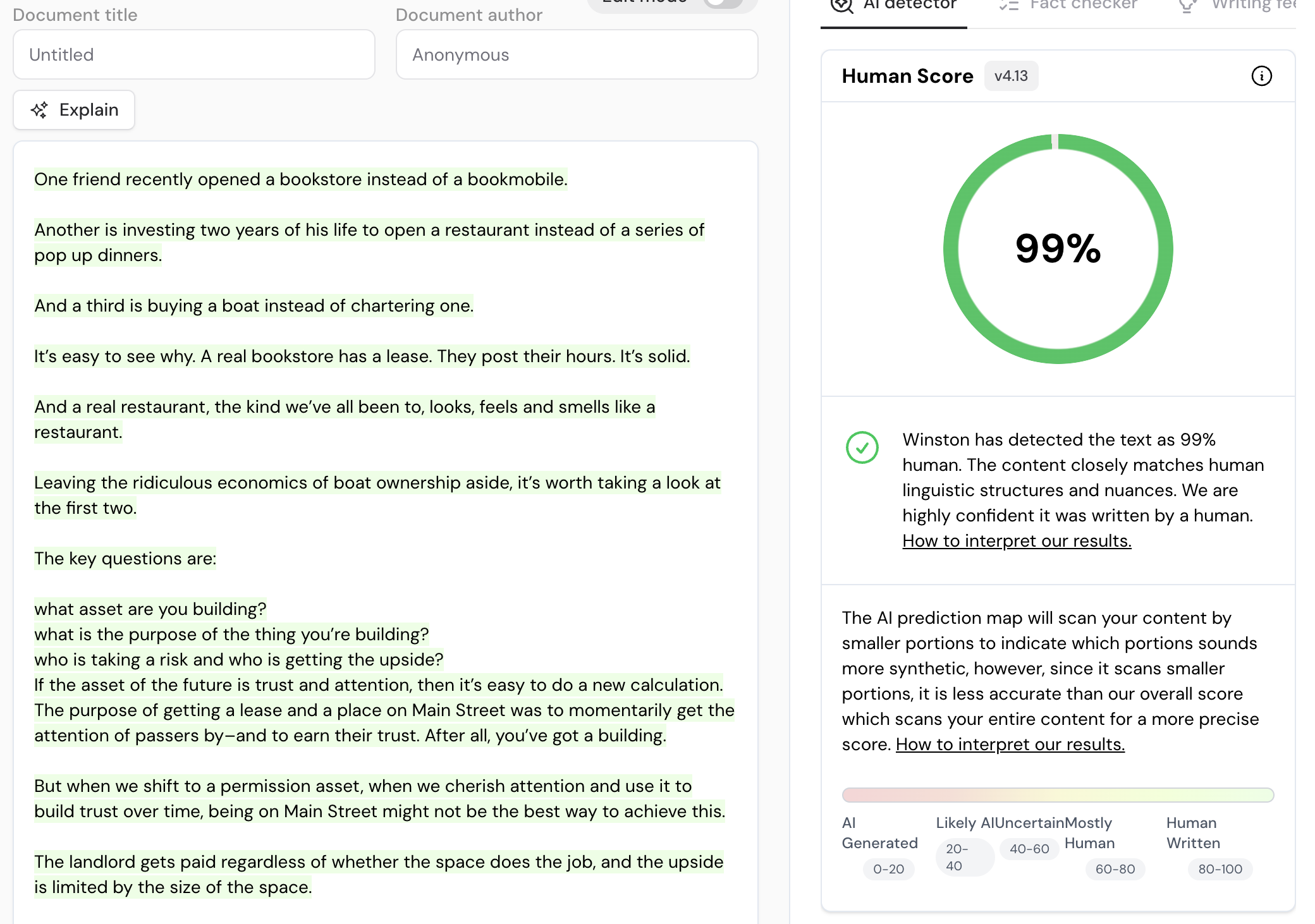Click the 80-100 Human Written range badge
The width and height of the screenshot is (1315, 924).
click(x=1220, y=869)
